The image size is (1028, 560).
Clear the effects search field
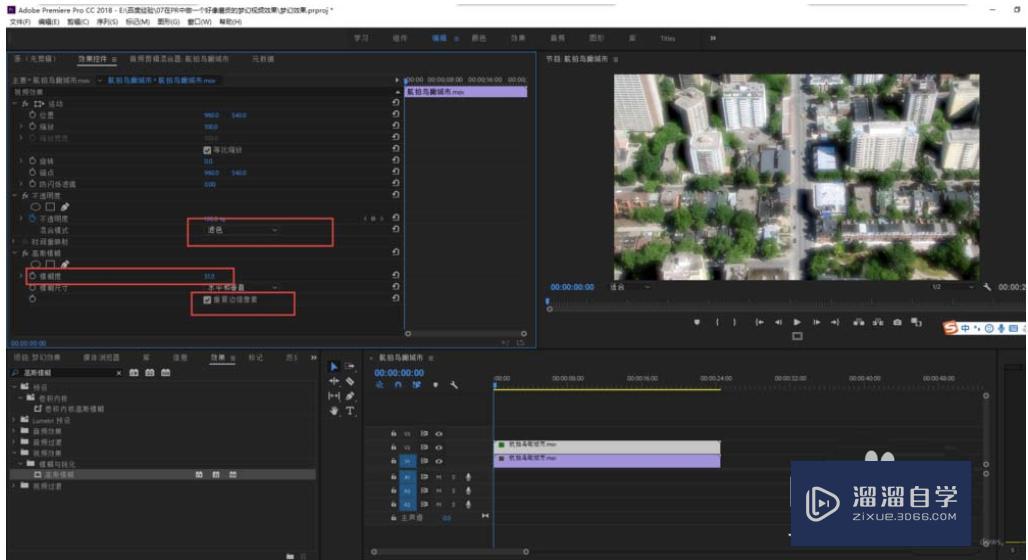(x=119, y=372)
